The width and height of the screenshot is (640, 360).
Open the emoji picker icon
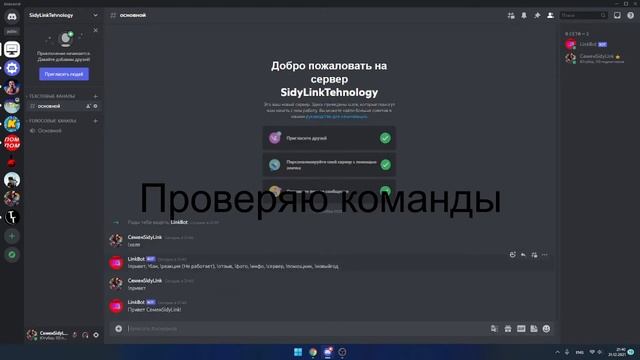[547, 329]
